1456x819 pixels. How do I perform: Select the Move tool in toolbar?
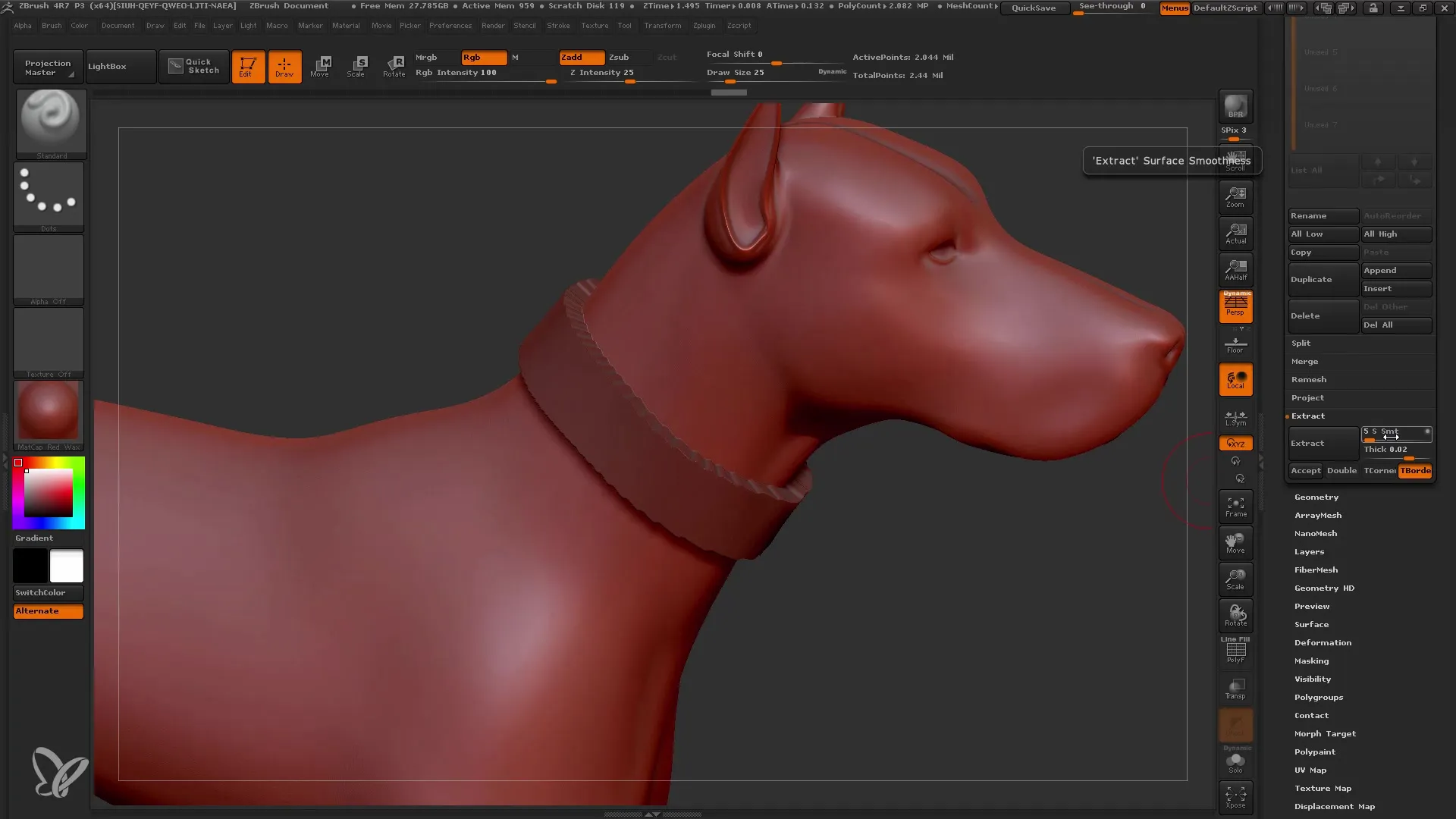(320, 65)
